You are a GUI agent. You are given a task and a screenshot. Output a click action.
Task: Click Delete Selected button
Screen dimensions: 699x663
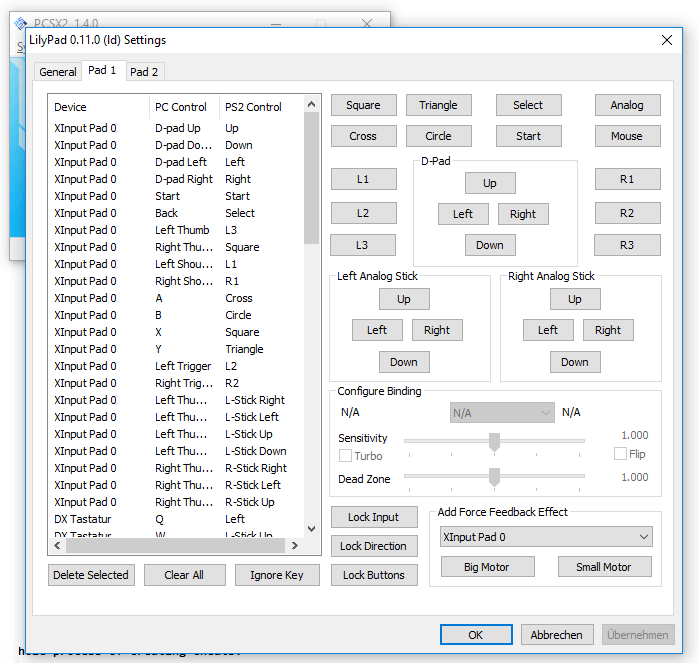pos(91,575)
